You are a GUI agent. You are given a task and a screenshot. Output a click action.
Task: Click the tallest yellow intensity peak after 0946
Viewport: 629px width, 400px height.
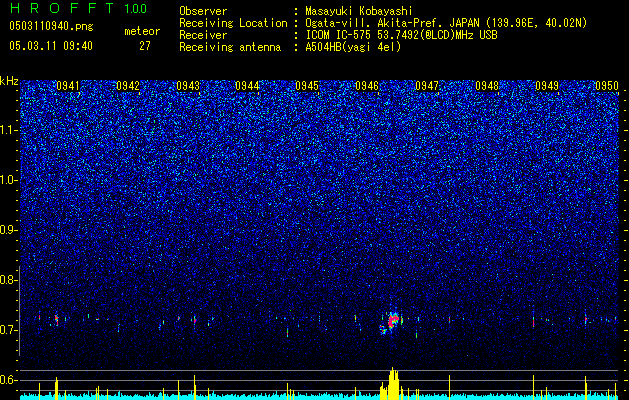393,384
